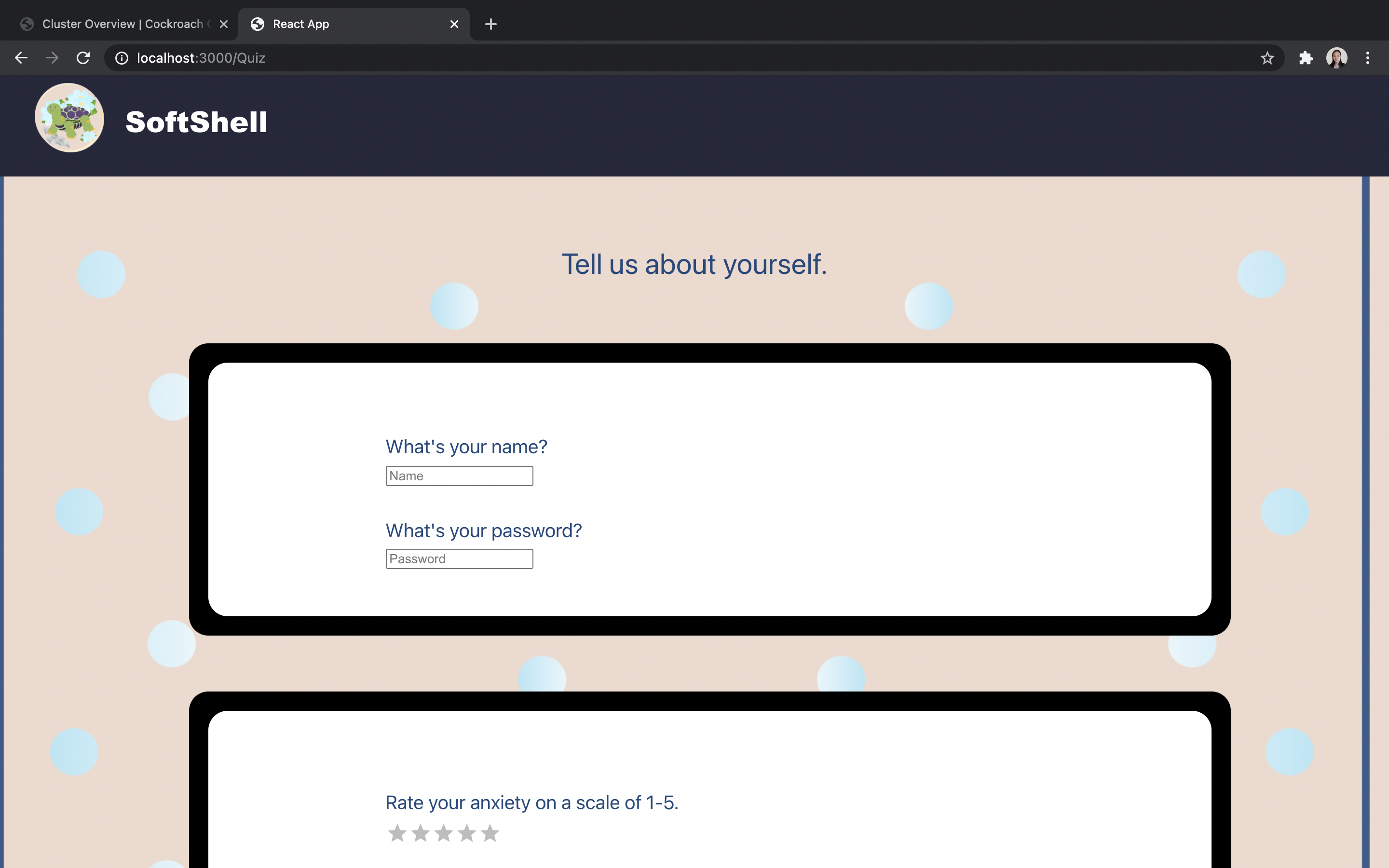Click the browser back arrow
This screenshot has height=868, width=1389.
point(21,58)
